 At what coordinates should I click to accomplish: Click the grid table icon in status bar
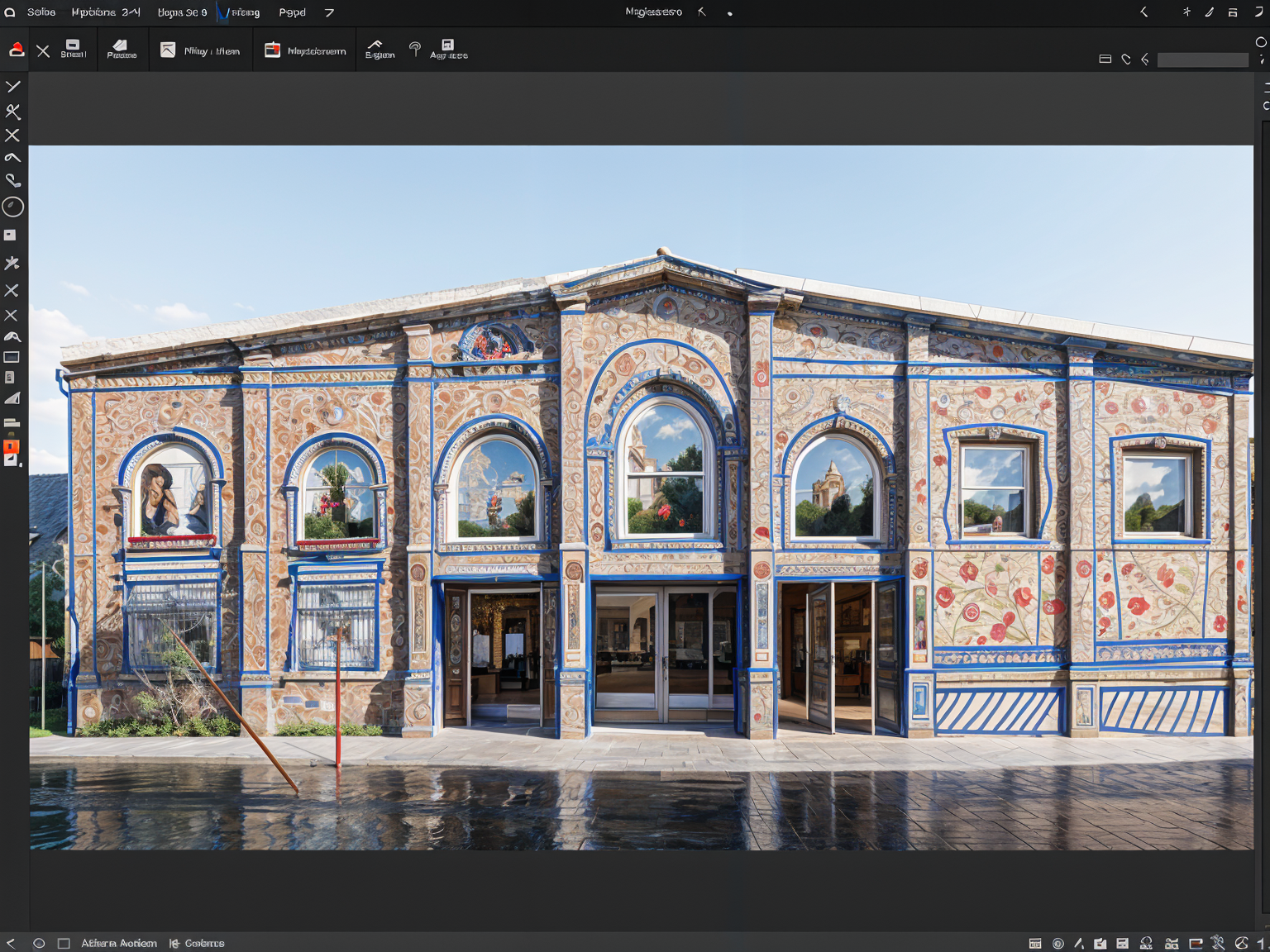coord(1034,943)
